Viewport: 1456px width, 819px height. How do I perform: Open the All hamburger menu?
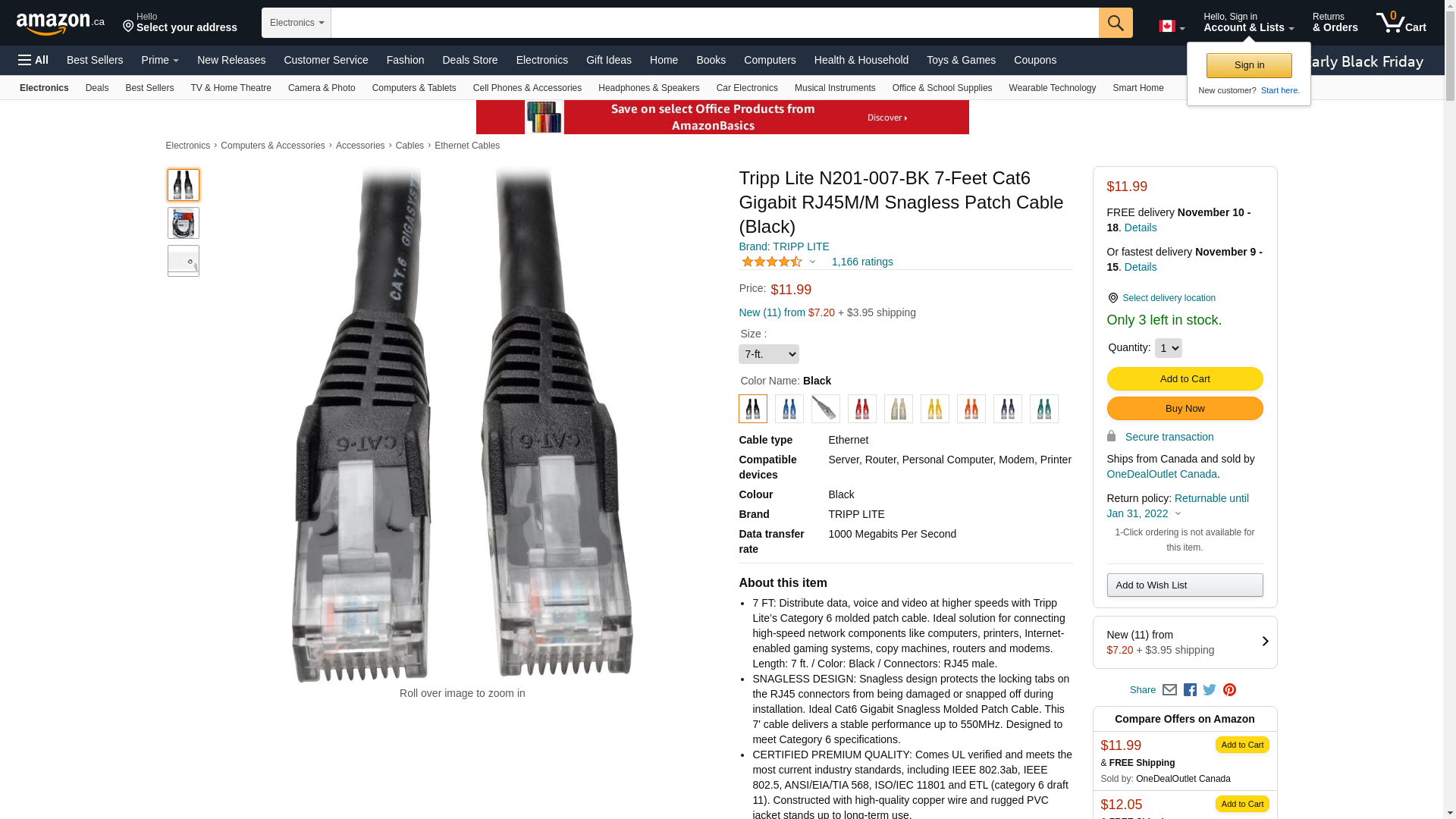33,60
